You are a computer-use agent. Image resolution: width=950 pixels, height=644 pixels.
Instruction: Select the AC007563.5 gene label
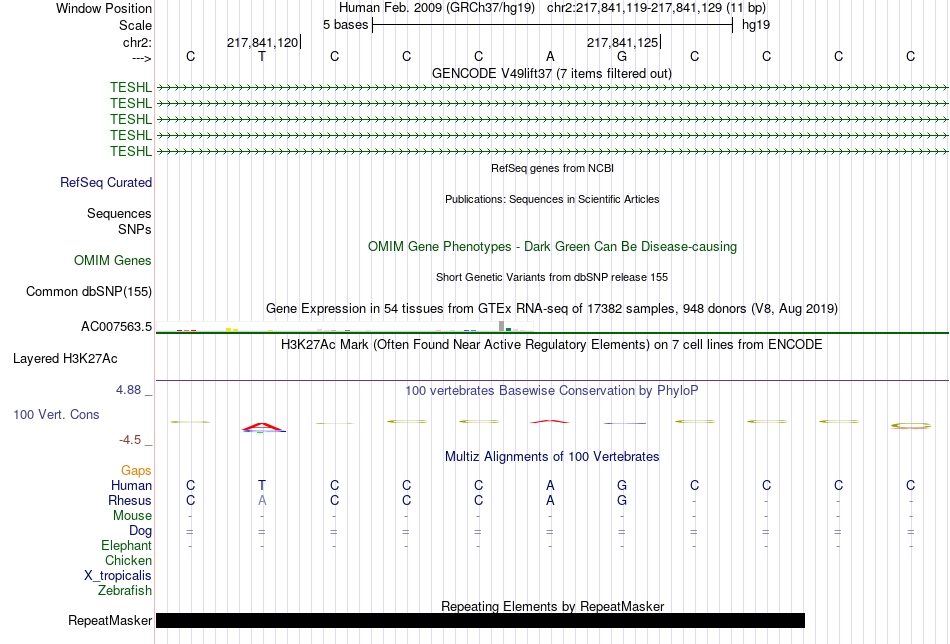(x=116, y=327)
